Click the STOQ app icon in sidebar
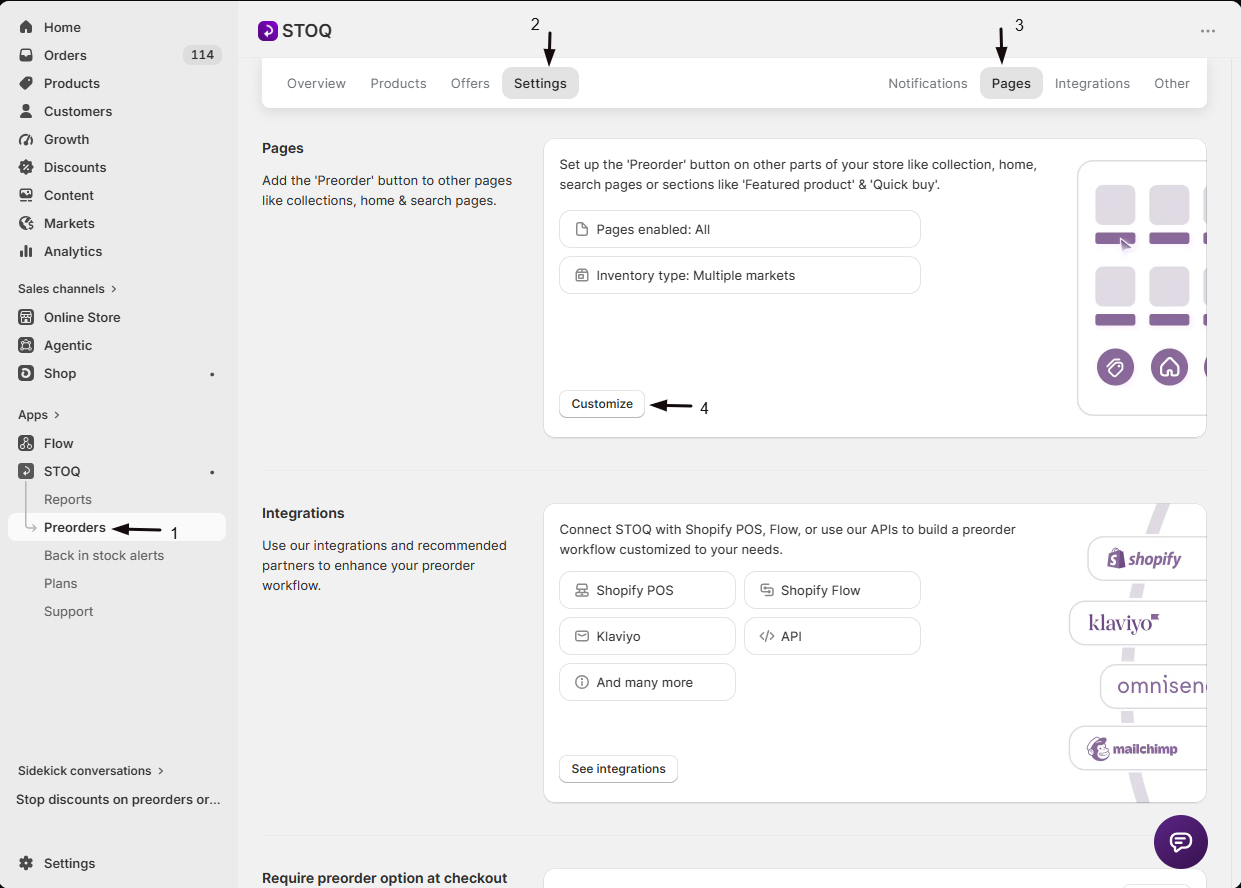Screen dimensions: 1241x888 pyautogui.click(x=26, y=471)
